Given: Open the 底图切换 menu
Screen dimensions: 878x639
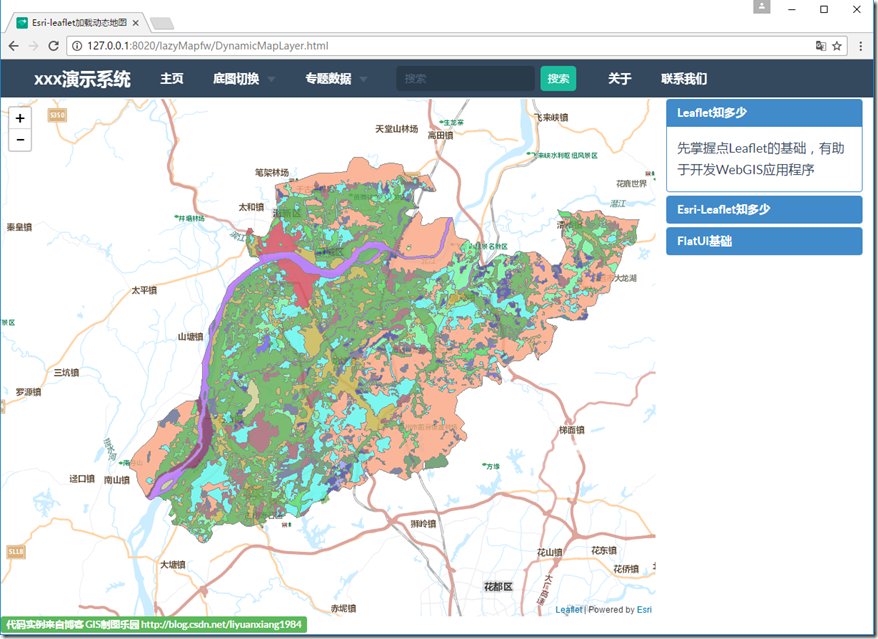Looking at the screenshot, I should click(x=236, y=79).
